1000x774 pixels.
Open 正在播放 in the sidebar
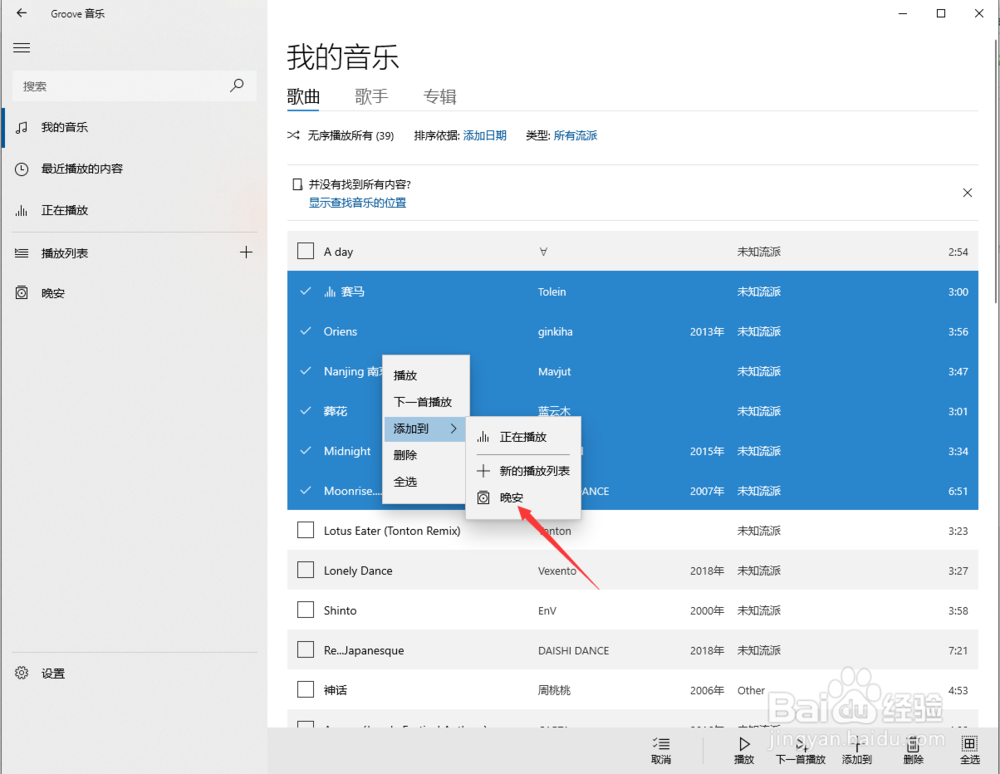pos(135,210)
